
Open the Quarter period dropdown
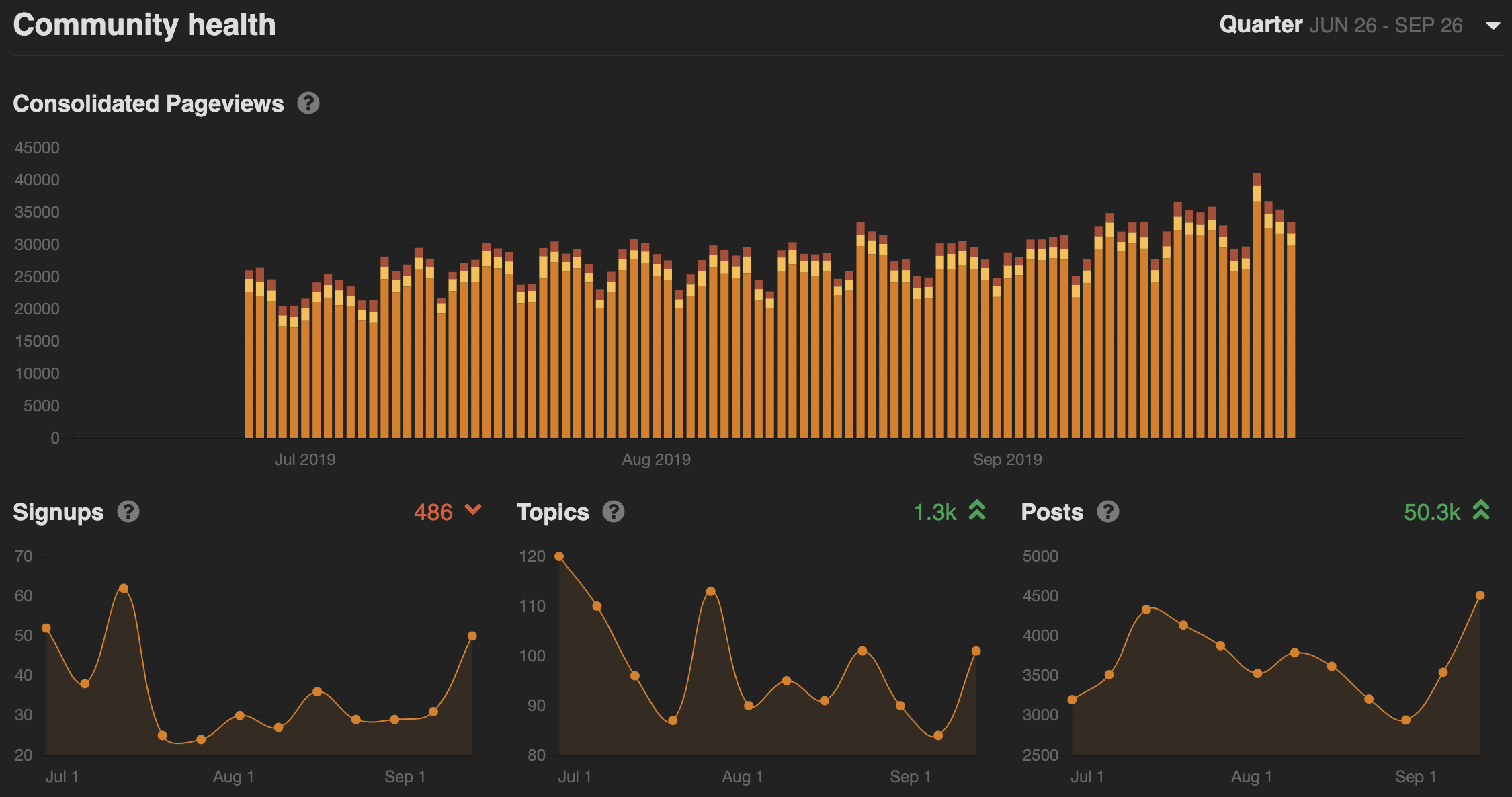pyautogui.click(x=1361, y=26)
